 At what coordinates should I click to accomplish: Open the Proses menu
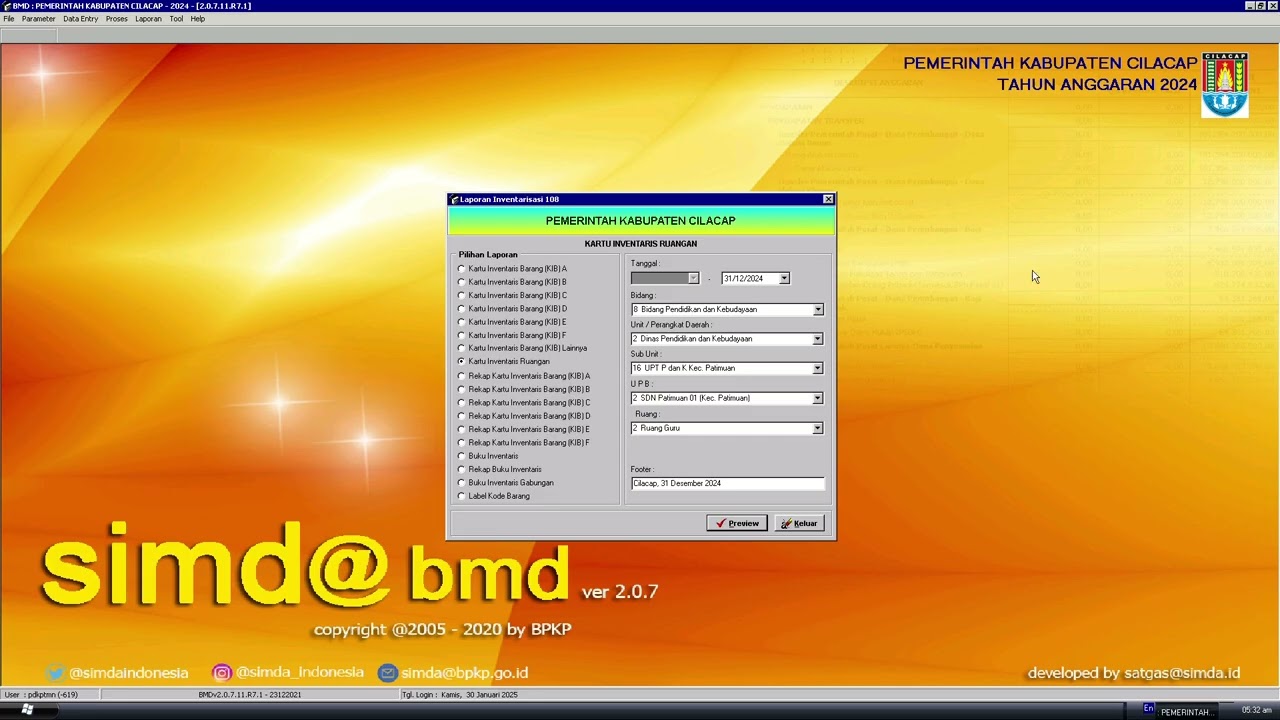pos(117,19)
